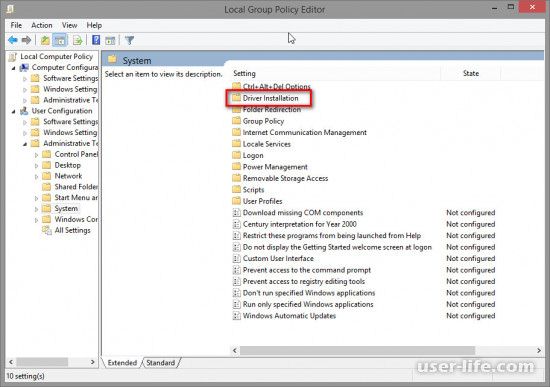Click right arrow of tree pane scrollbar
The image size is (550, 387).
pyautogui.click(x=93, y=362)
